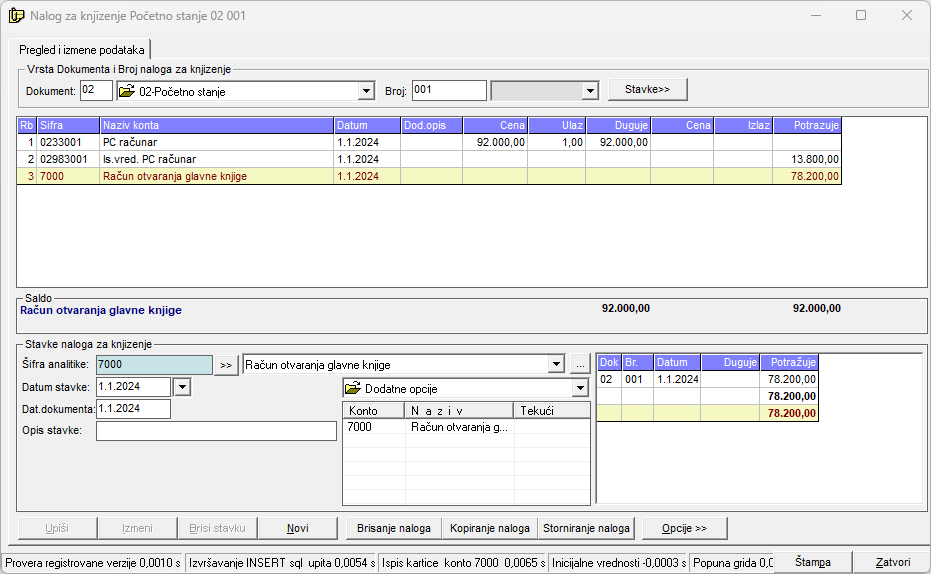Click the Stavke>> button

647,89
